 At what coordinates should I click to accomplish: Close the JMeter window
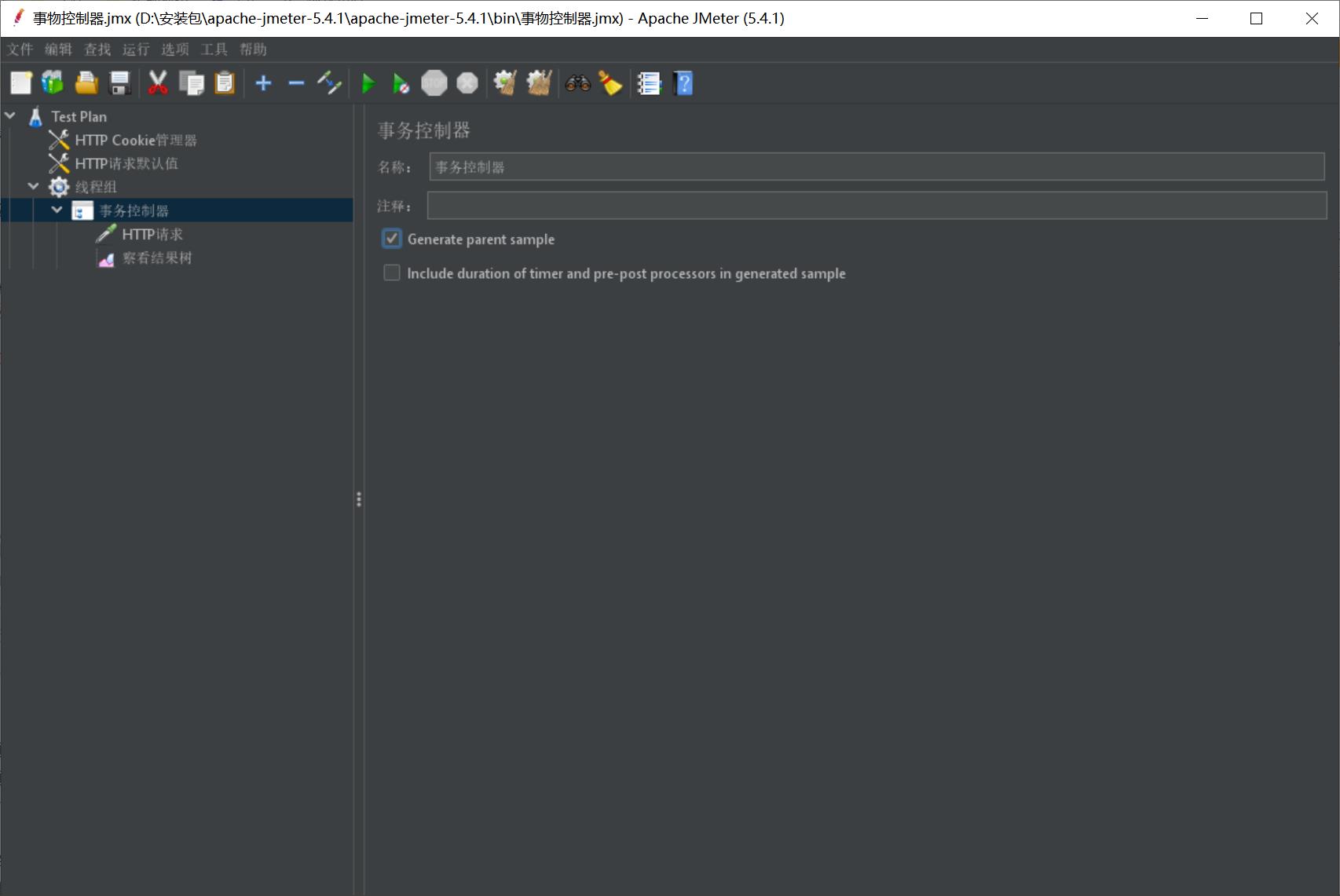pyautogui.click(x=1312, y=18)
